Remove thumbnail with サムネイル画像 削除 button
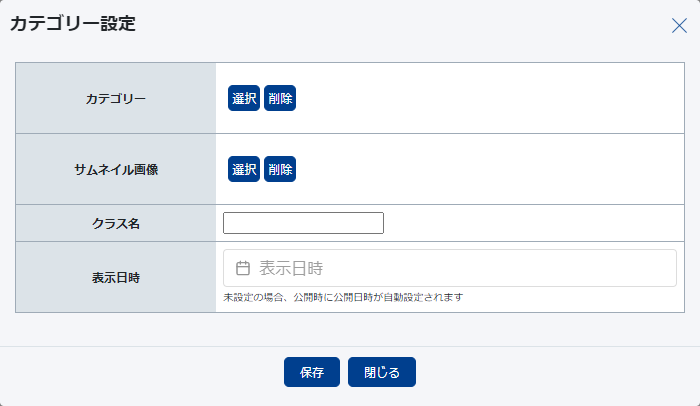The image size is (700, 406). (x=280, y=169)
